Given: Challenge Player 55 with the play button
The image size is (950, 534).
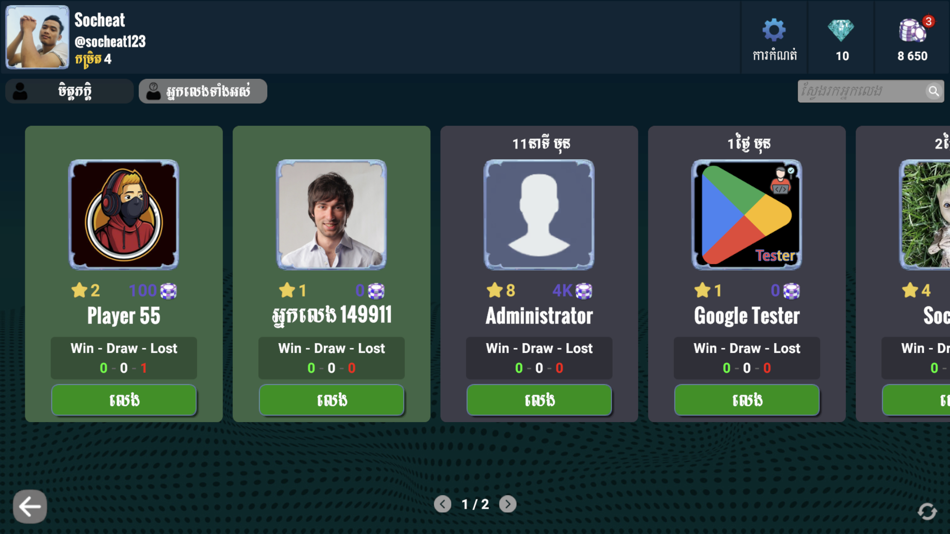Looking at the screenshot, I should click(124, 400).
